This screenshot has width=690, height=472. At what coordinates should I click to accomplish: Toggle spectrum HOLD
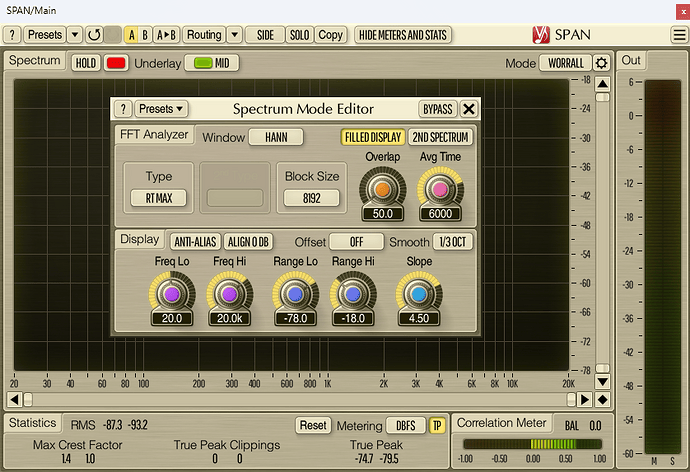pos(86,63)
